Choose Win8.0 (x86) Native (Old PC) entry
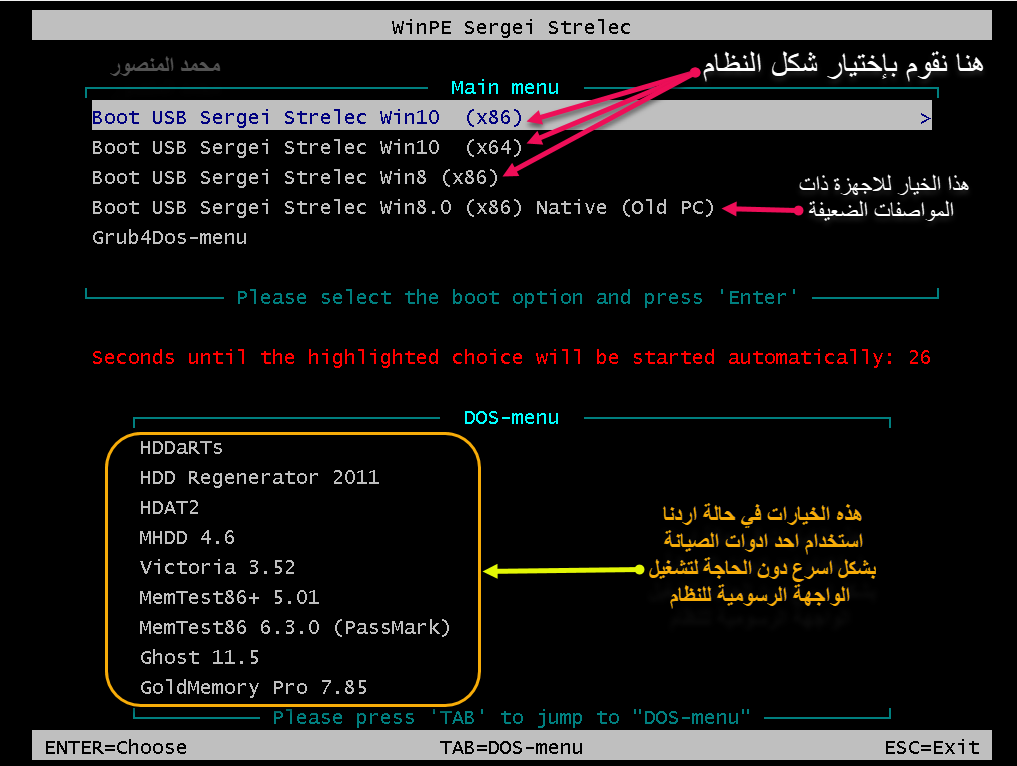The width and height of the screenshot is (1017, 766). 403,208
